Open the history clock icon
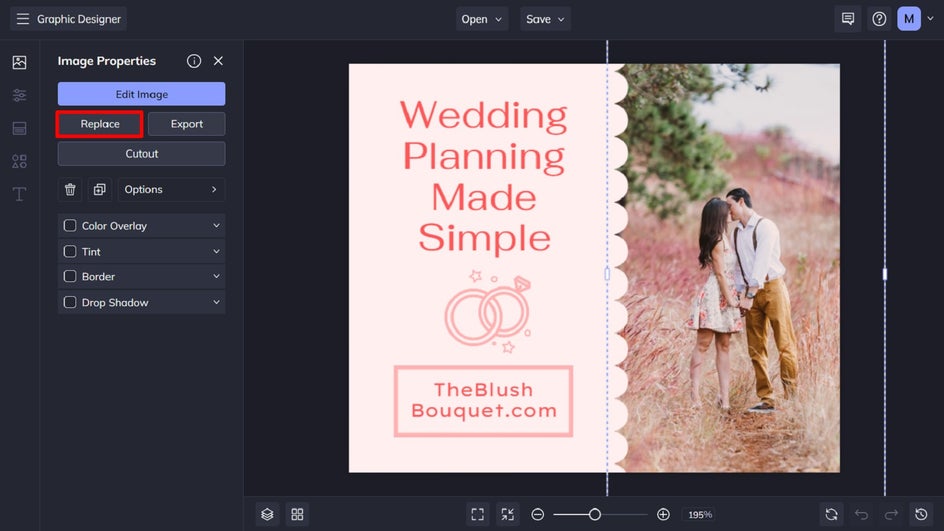944x531 pixels. (x=921, y=514)
